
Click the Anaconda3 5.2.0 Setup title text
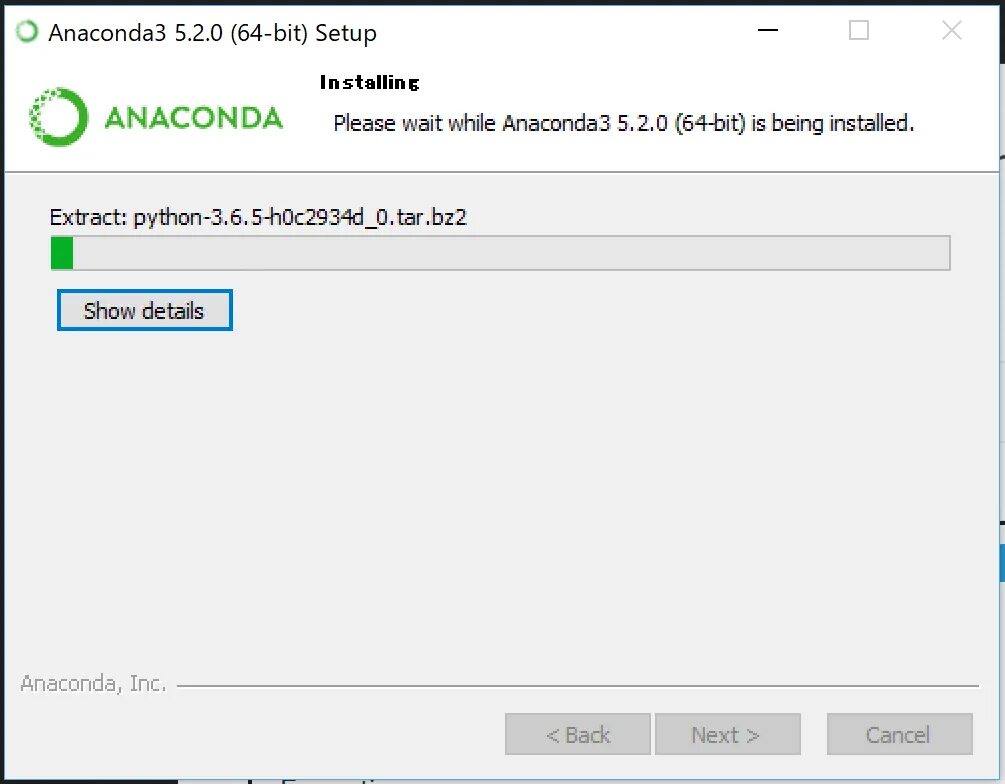point(212,32)
